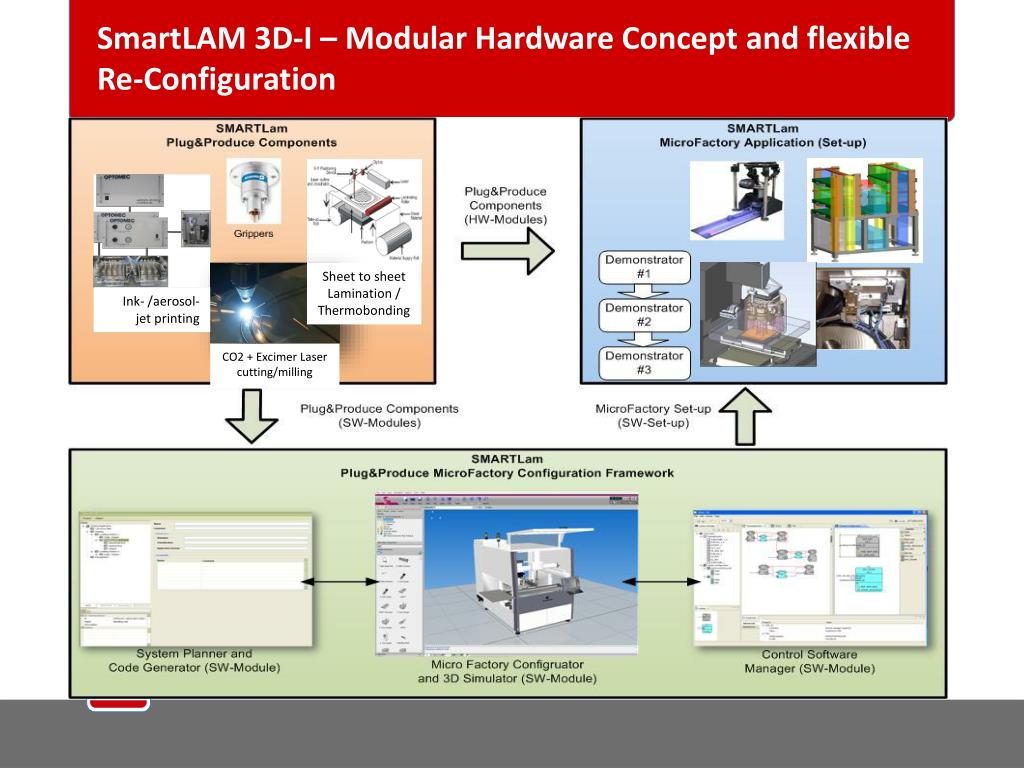Screen dimensions: 1024x768
Task: Click the Demonstrator #3 box
Action: (x=645, y=363)
